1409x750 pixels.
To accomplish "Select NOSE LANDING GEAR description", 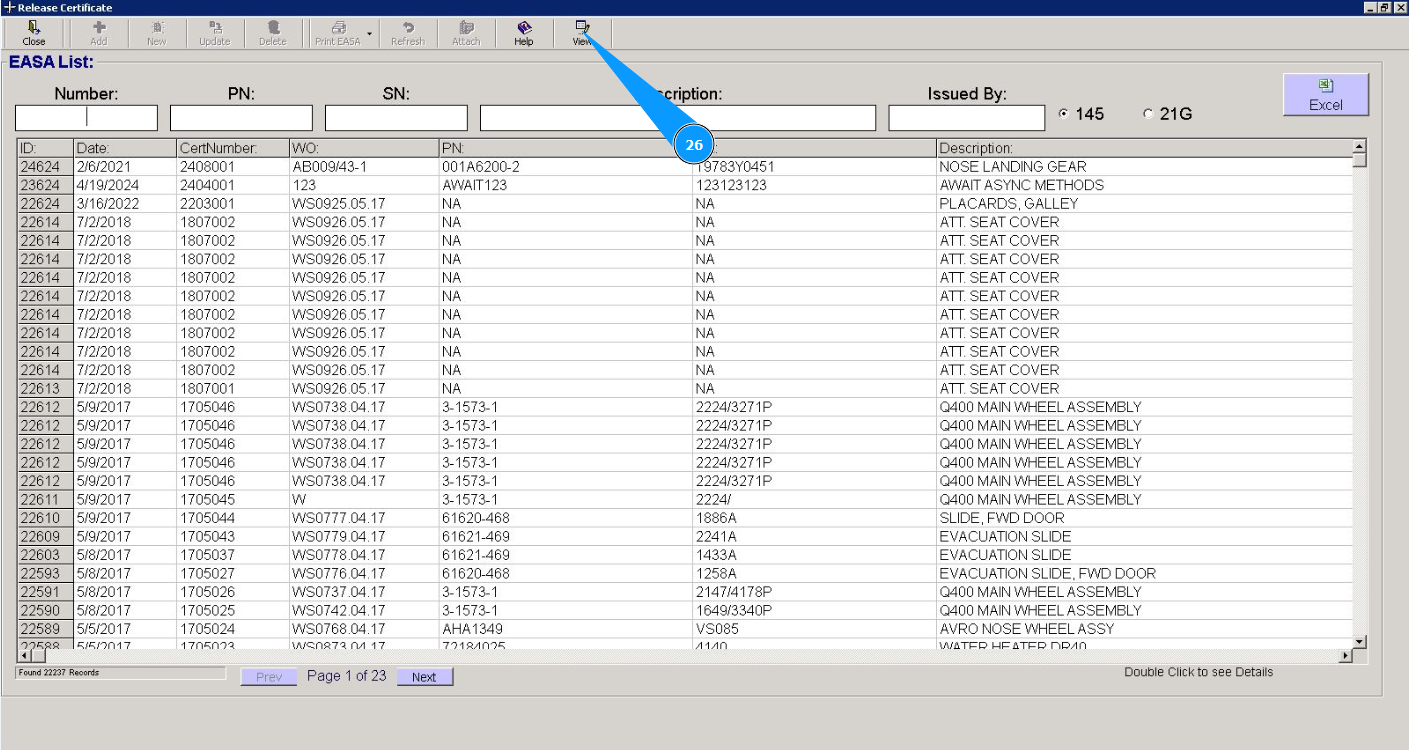I will pos(1013,167).
